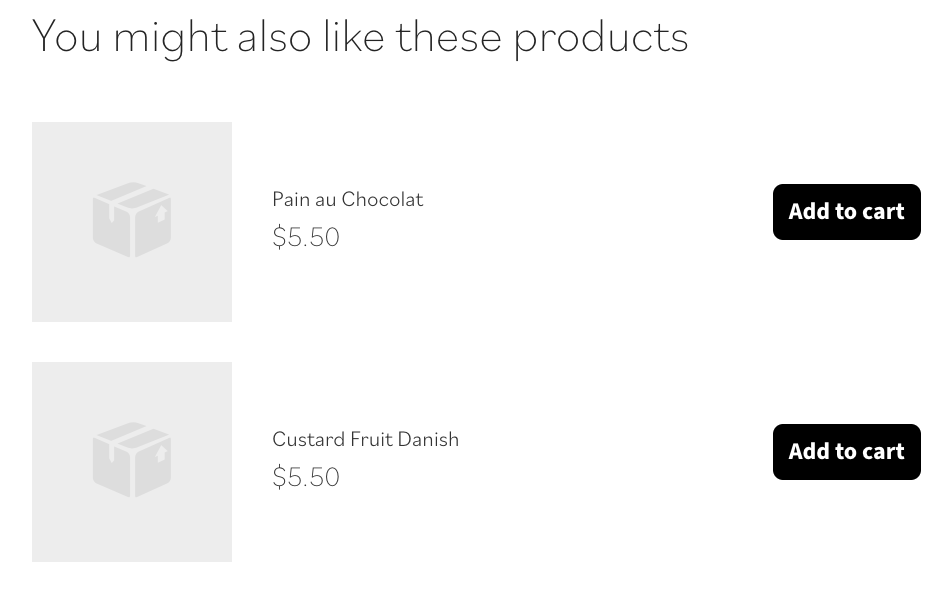Click the "You might also like these products" heading
Viewport: 934px width, 604px height.
pyautogui.click(x=360, y=38)
